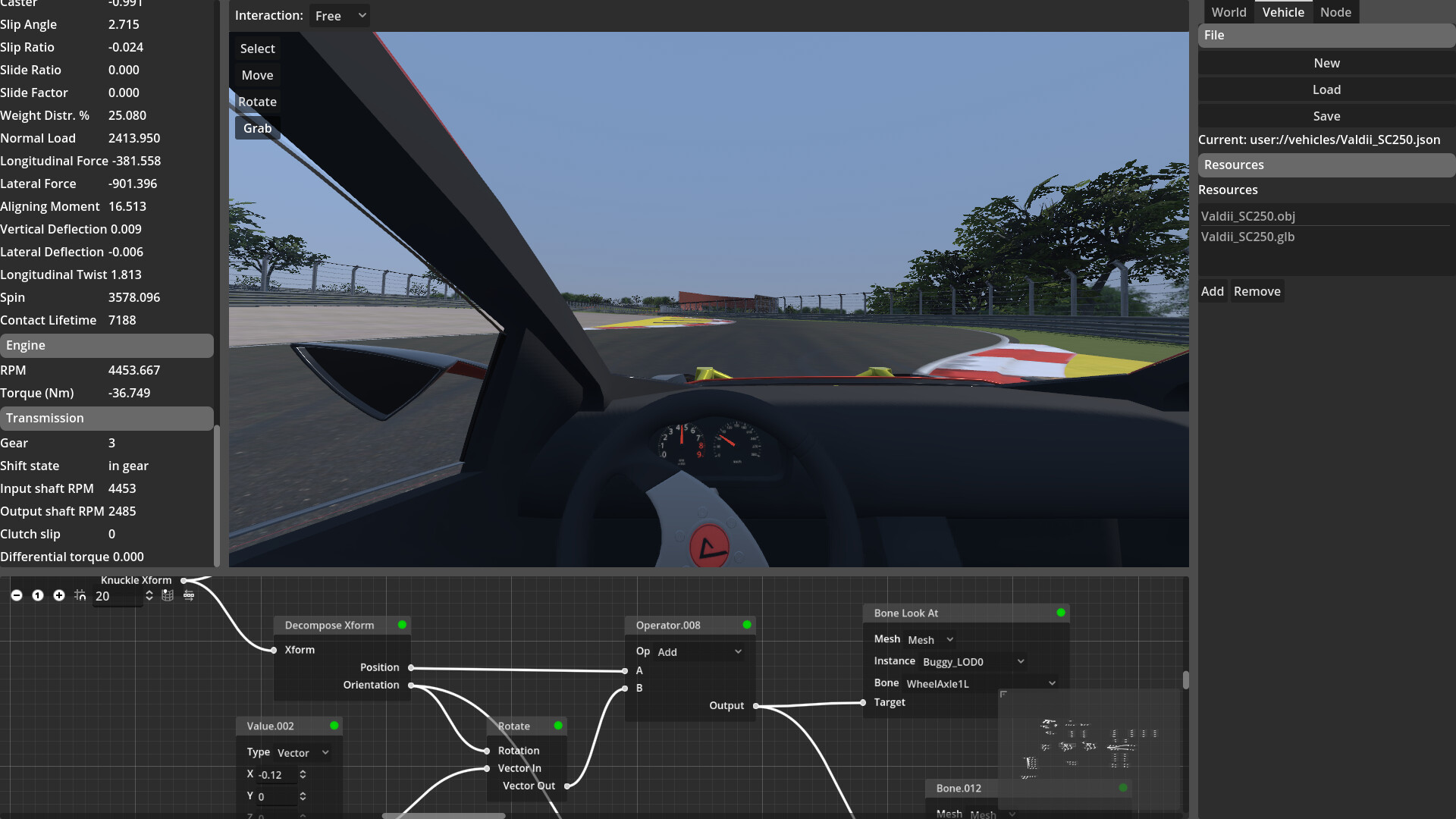
Task: Toggle the green enable dot on Rotate node
Action: [x=558, y=726]
